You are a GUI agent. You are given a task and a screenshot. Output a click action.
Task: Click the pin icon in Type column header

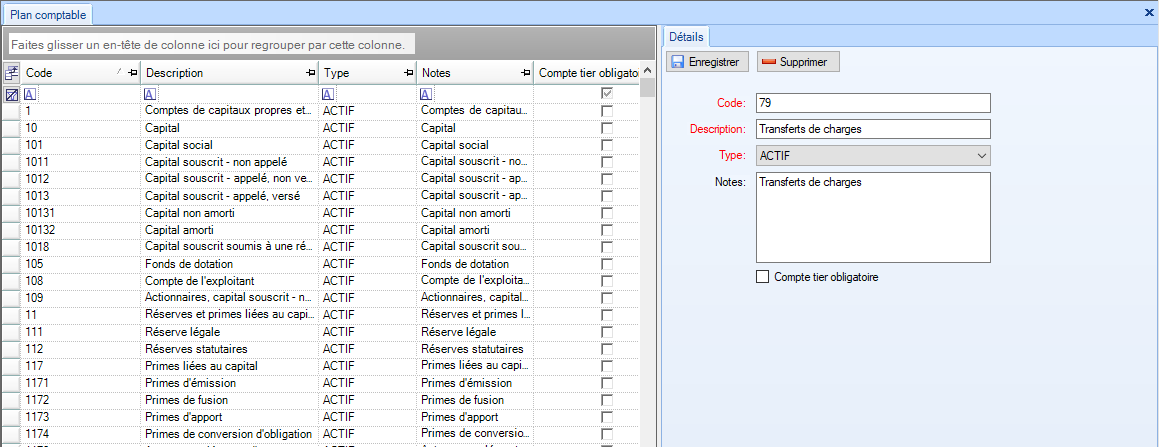407,73
